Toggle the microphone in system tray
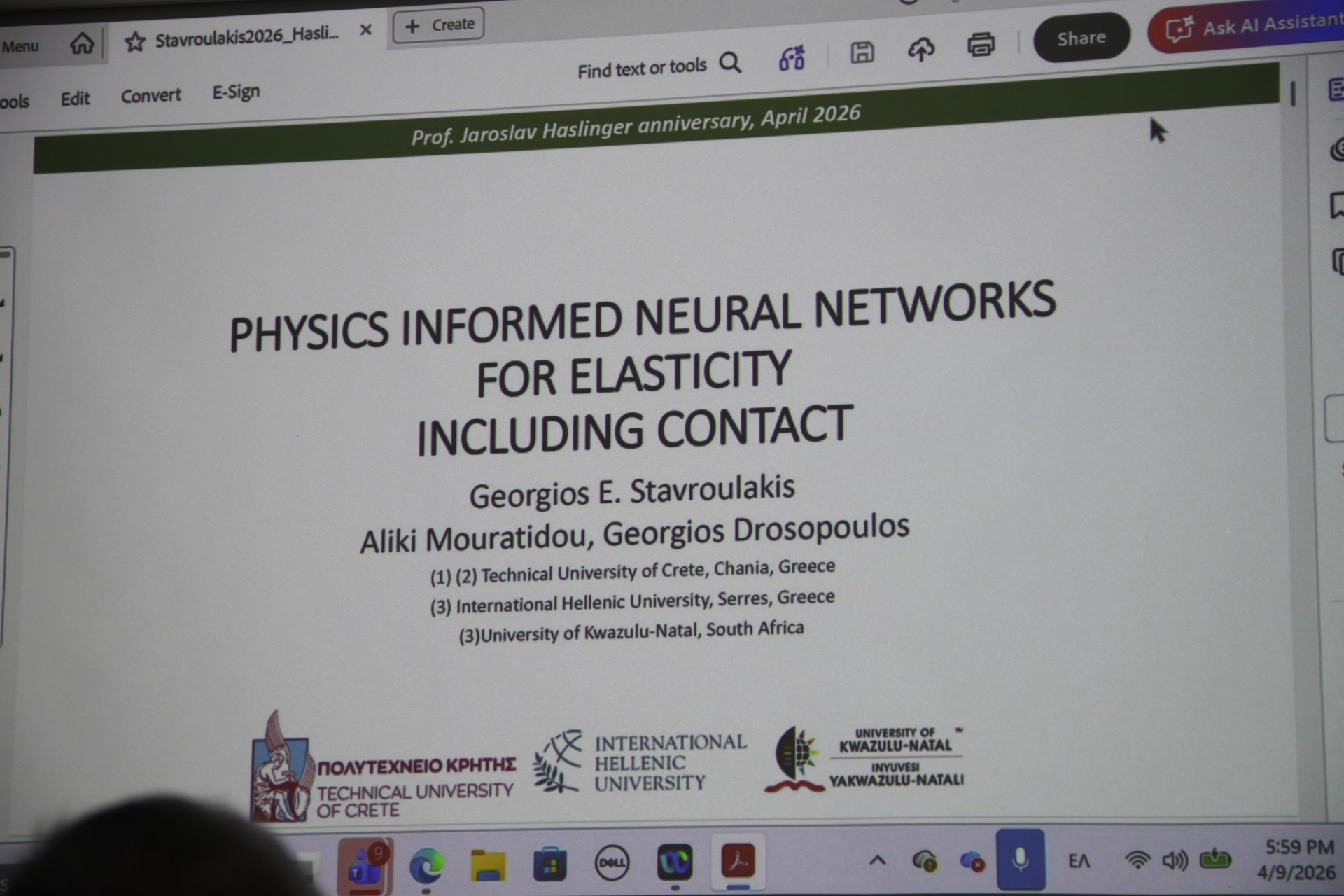 (x=1021, y=859)
